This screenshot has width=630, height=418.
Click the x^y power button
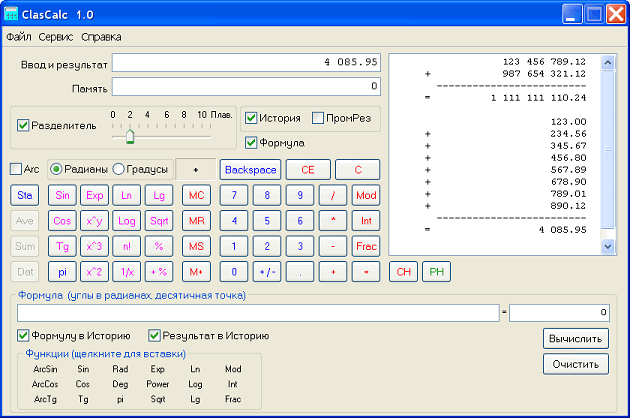coord(94,221)
